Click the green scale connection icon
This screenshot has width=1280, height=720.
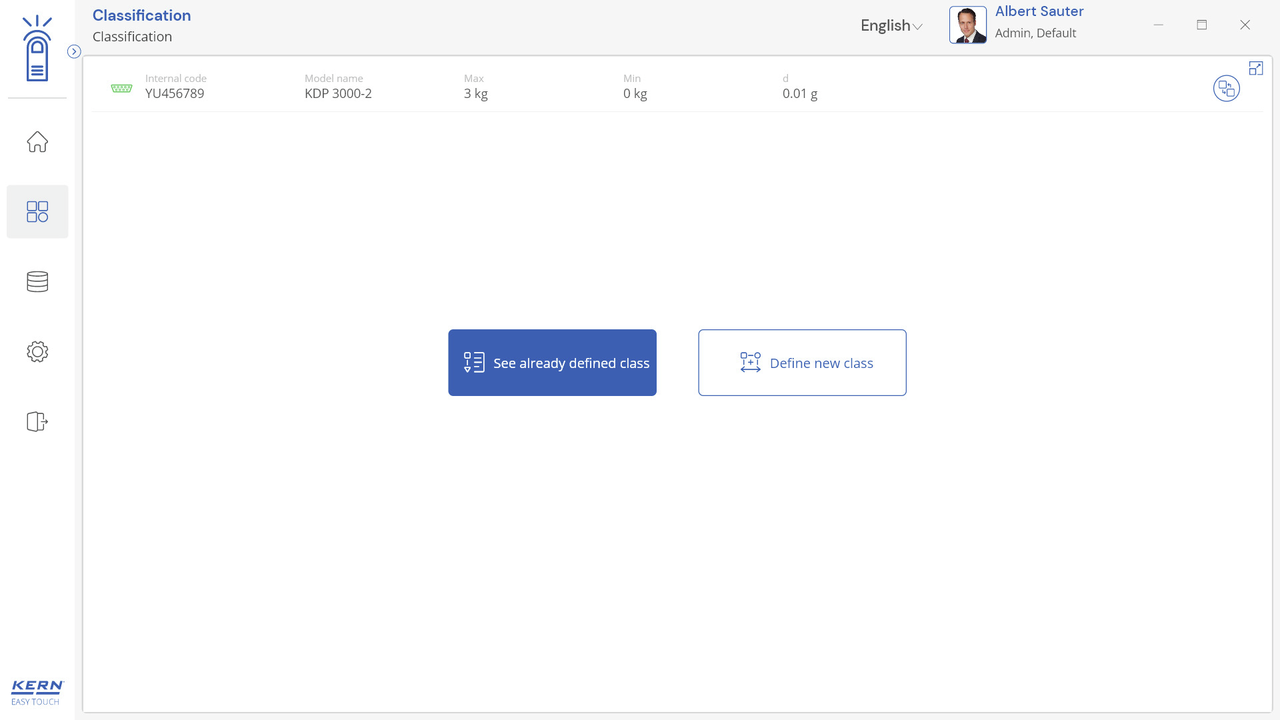click(122, 88)
